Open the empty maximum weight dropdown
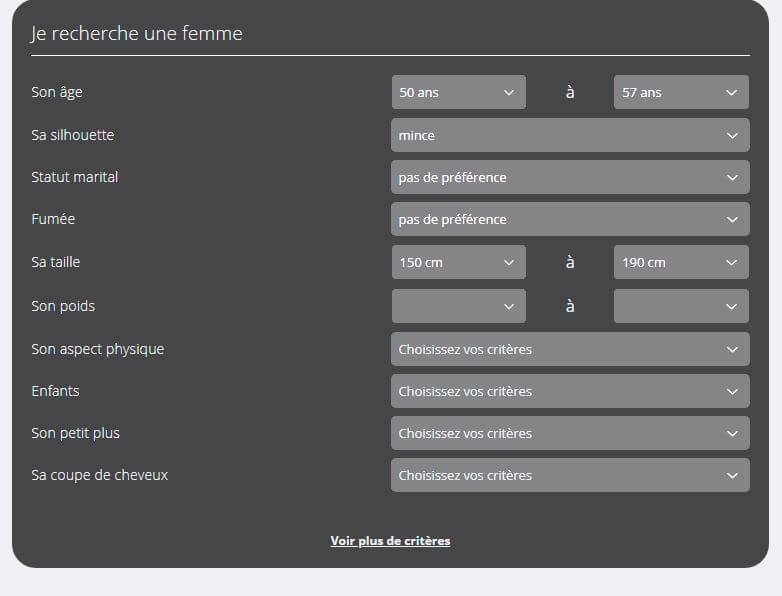The height and width of the screenshot is (596, 782). 680,306
